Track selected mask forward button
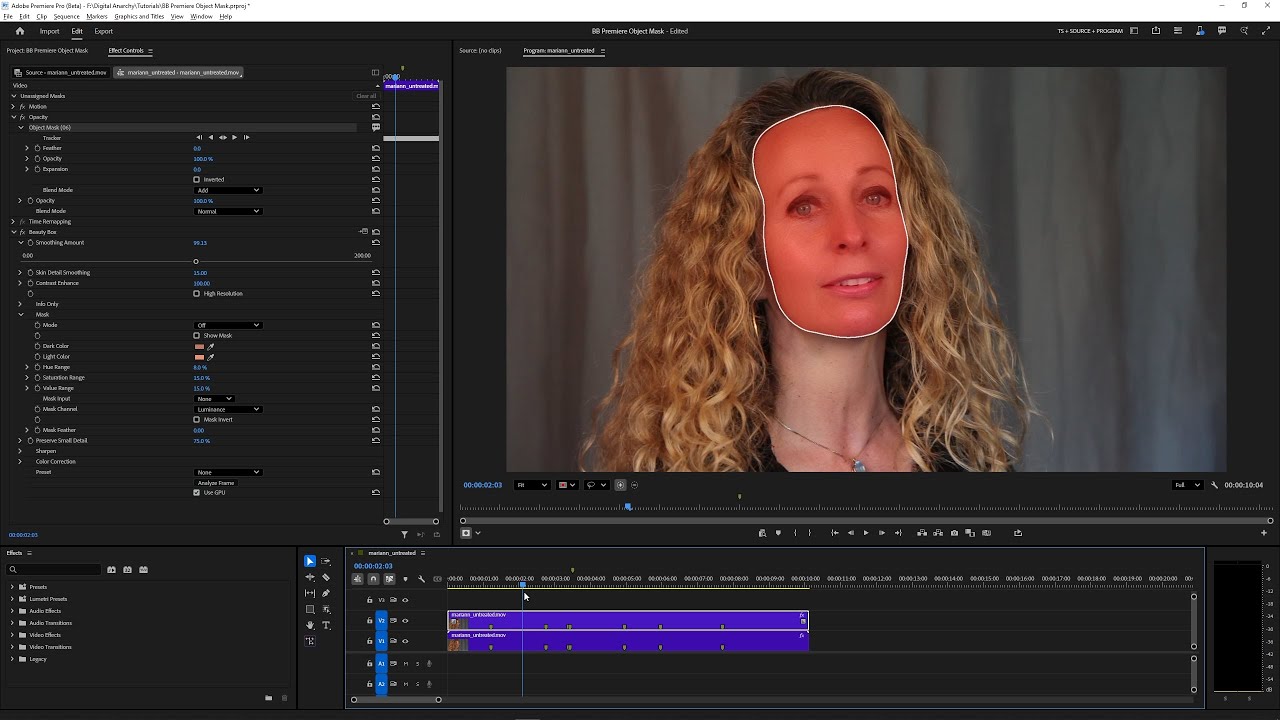Image resolution: width=1280 pixels, height=720 pixels. [x=235, y=137]
